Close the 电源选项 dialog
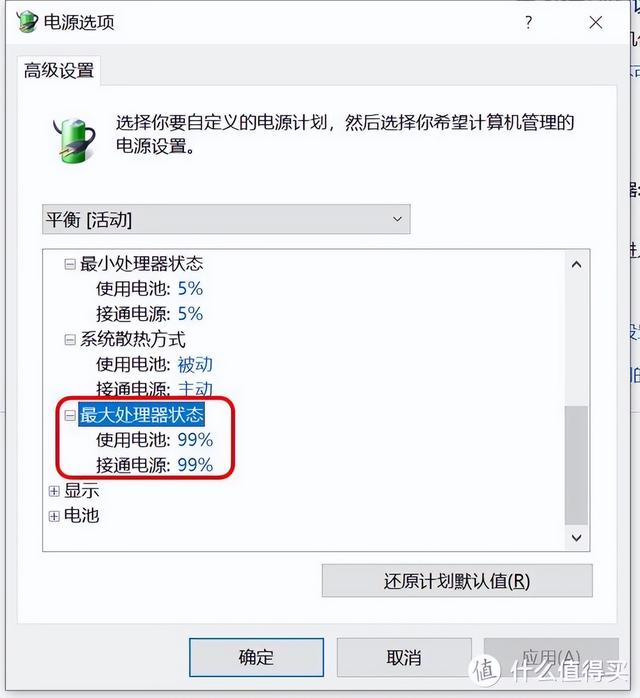 [x=595, y=22]
